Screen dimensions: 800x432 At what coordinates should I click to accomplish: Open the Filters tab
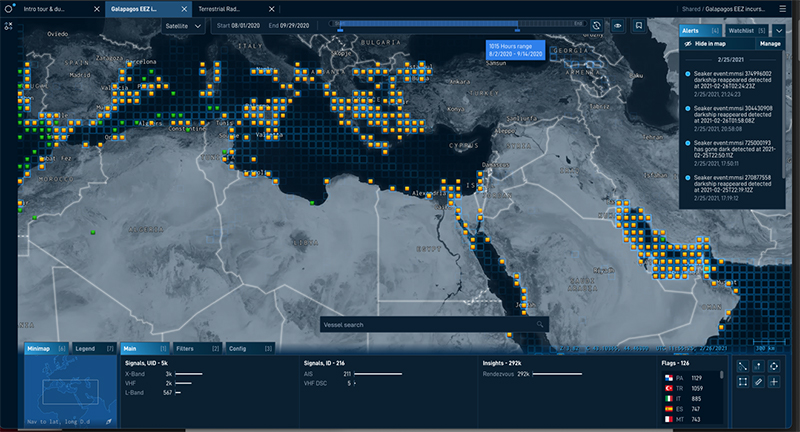point(197,348)
